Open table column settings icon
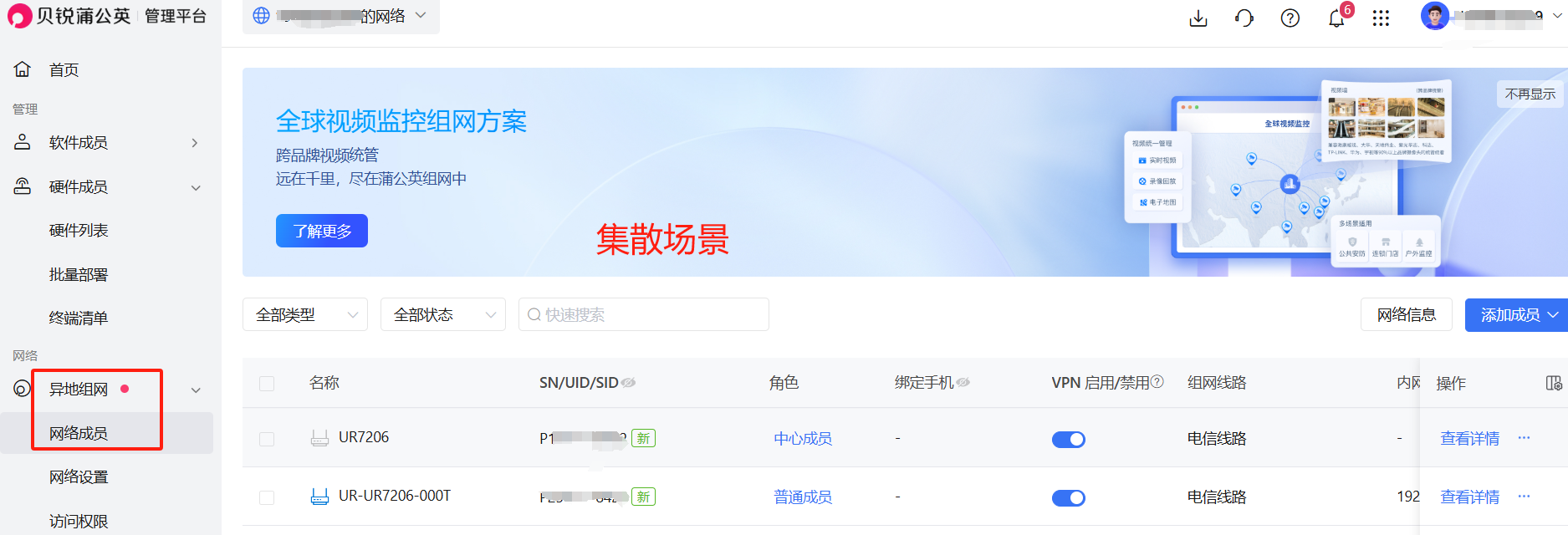 1554,383
